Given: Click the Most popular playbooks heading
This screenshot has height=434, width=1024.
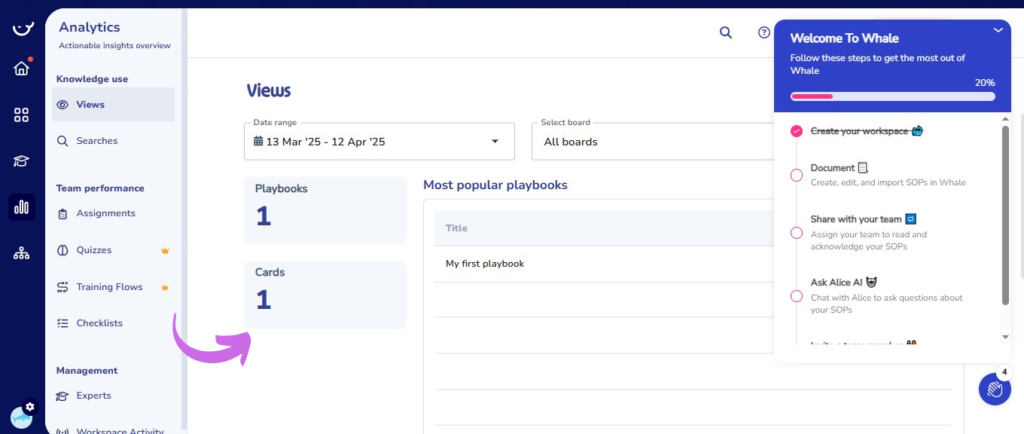Looking at the screenshot, I should pos(495,185).
